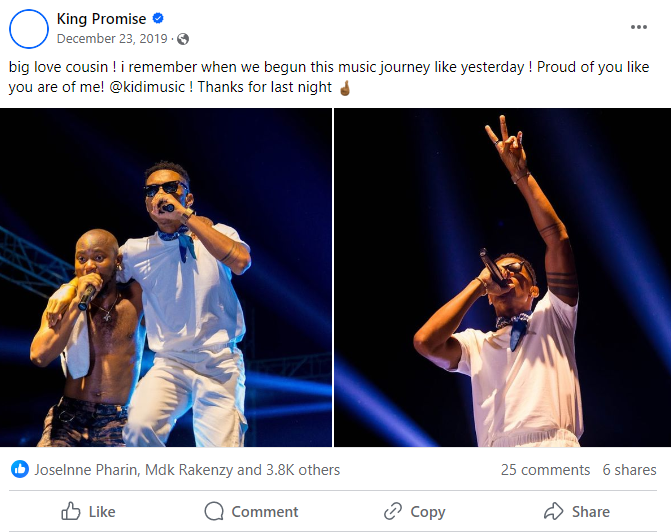Like the post with the thumbs-up button
671x532 pixels.
pos(88,511)
